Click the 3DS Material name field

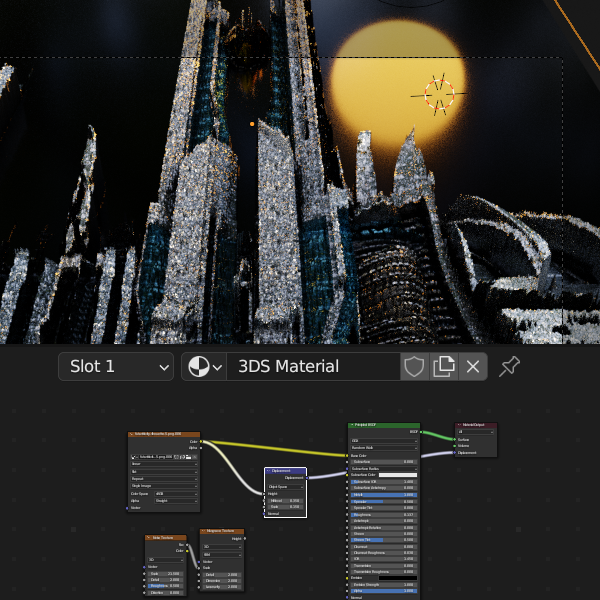(313, 367)
